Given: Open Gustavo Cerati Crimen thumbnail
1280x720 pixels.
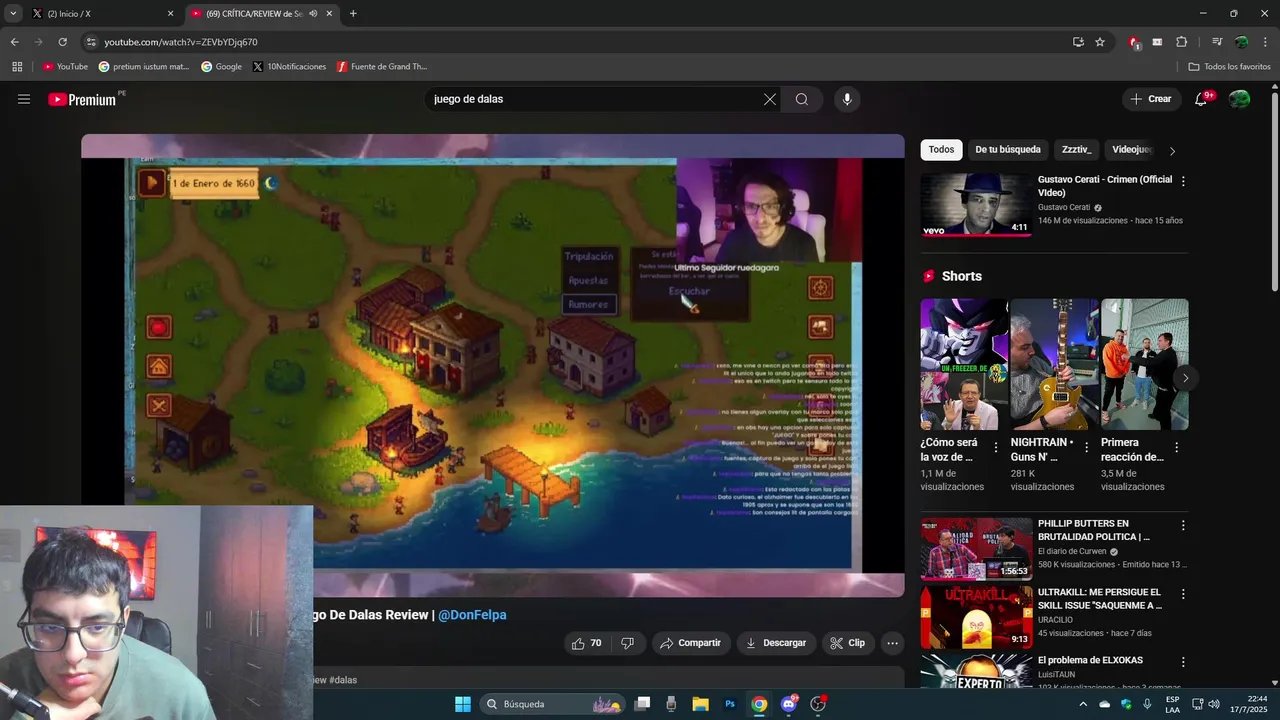Looking at the screenshot, I should pyautogui.click(x=976, y=205).
